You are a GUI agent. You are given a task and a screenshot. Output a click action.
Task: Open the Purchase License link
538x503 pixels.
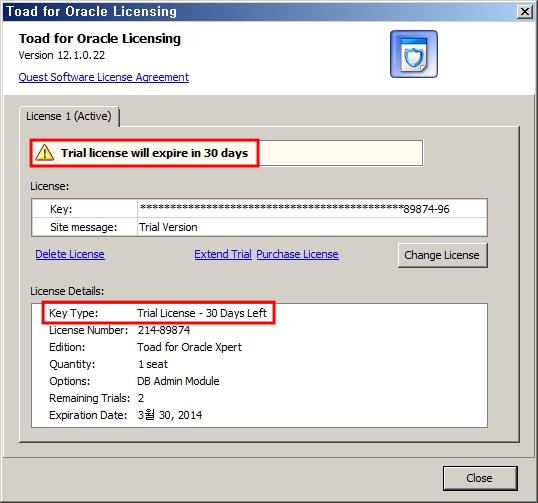[x=297, y=254]
